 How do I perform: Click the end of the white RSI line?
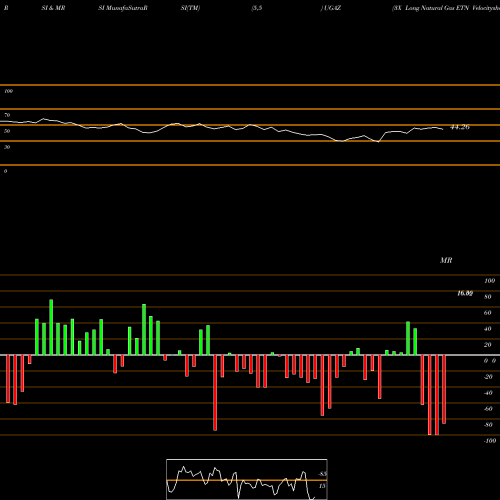[443, 129]
